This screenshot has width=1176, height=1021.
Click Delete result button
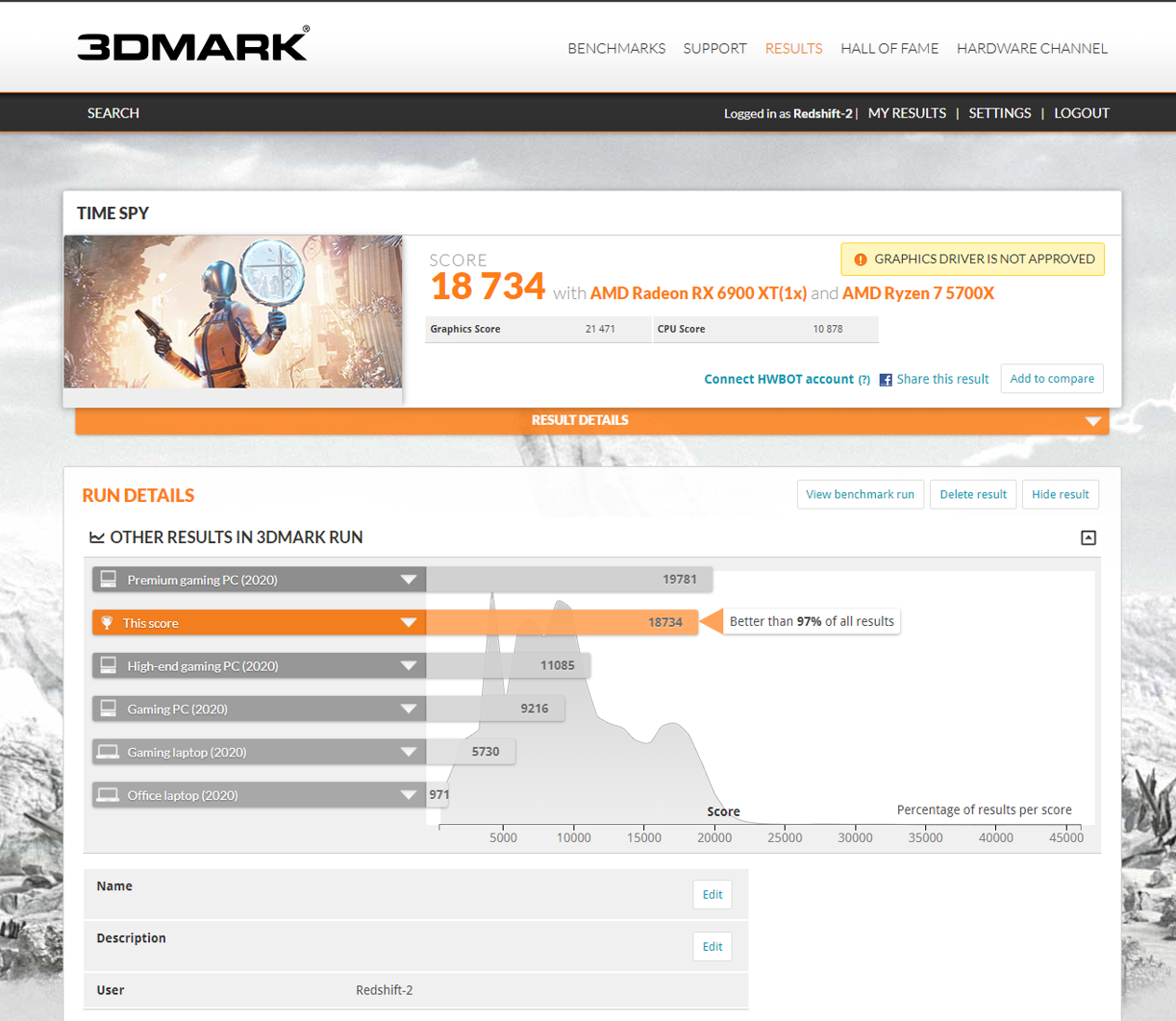[x=973, y=494]
